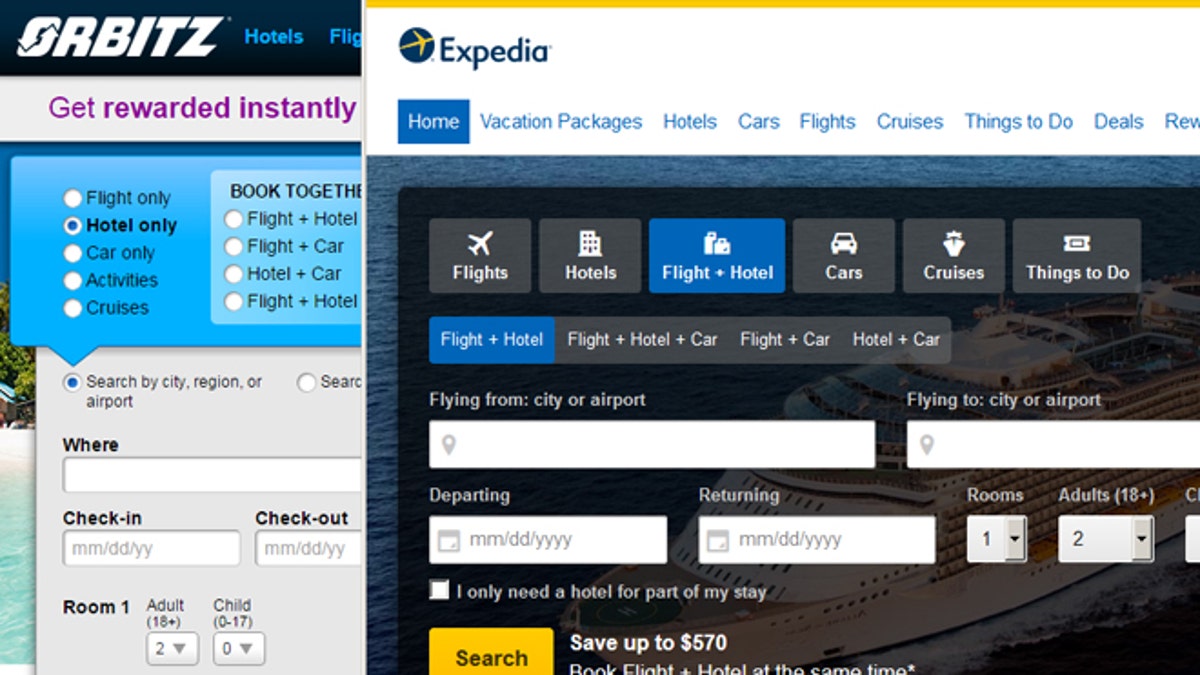Click the Expedia logo
Viewport: 1200px width, 675px height.
pos(474,47)
